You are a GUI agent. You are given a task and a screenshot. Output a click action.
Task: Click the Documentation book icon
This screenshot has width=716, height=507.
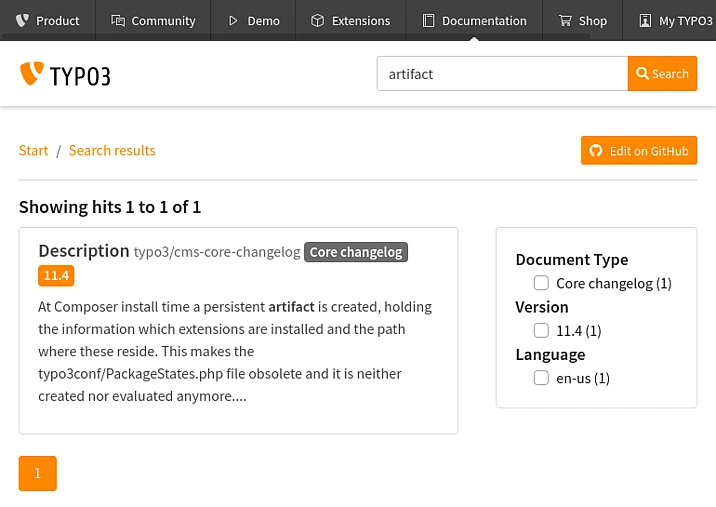(428, 20)
